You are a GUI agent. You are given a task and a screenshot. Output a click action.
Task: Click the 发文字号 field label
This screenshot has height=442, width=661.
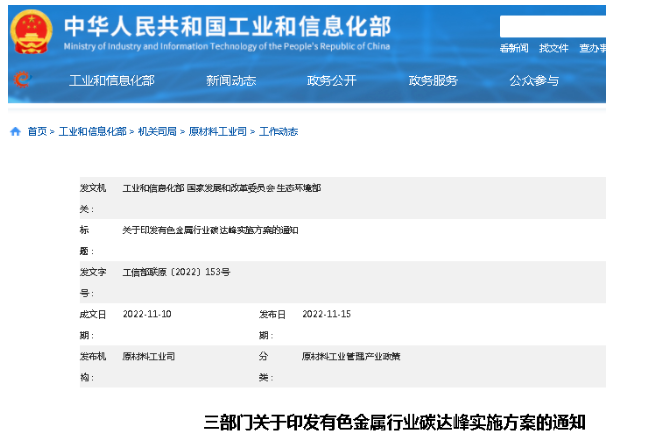93,283
